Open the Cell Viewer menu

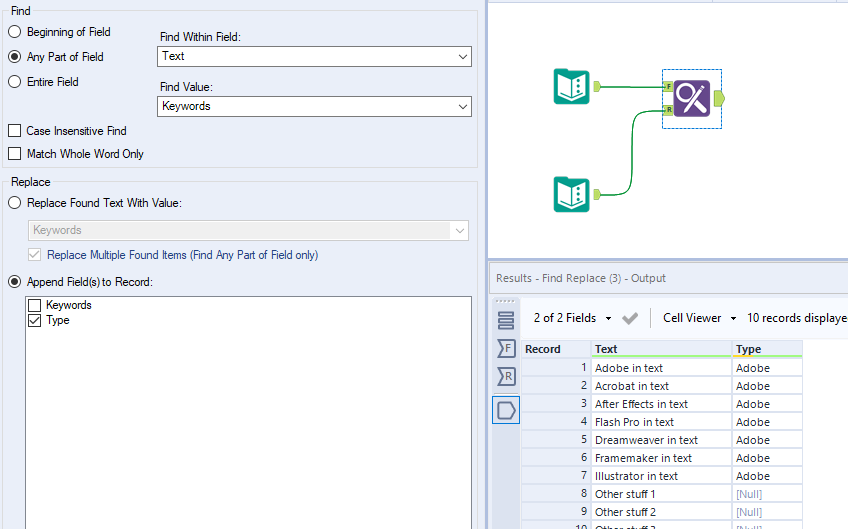699,318
